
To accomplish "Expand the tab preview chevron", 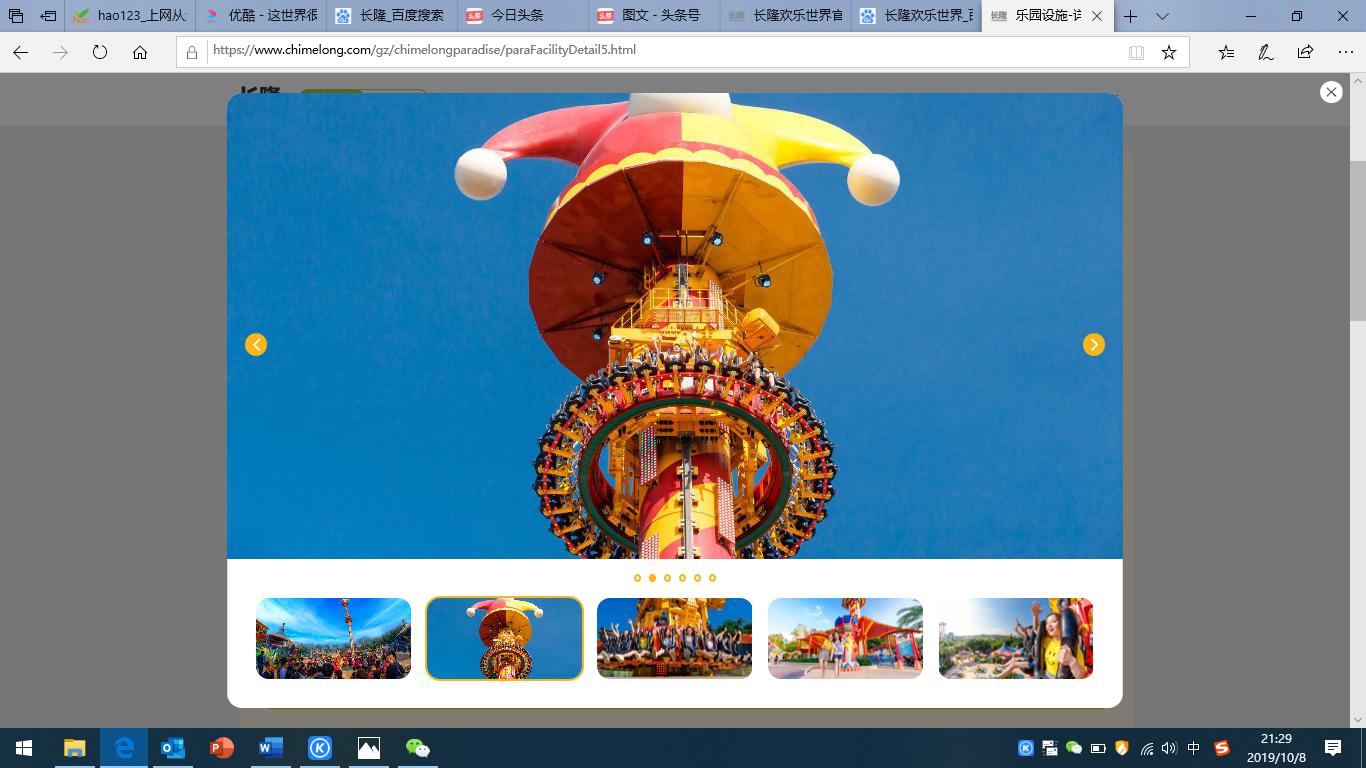I will [1162, 16].
